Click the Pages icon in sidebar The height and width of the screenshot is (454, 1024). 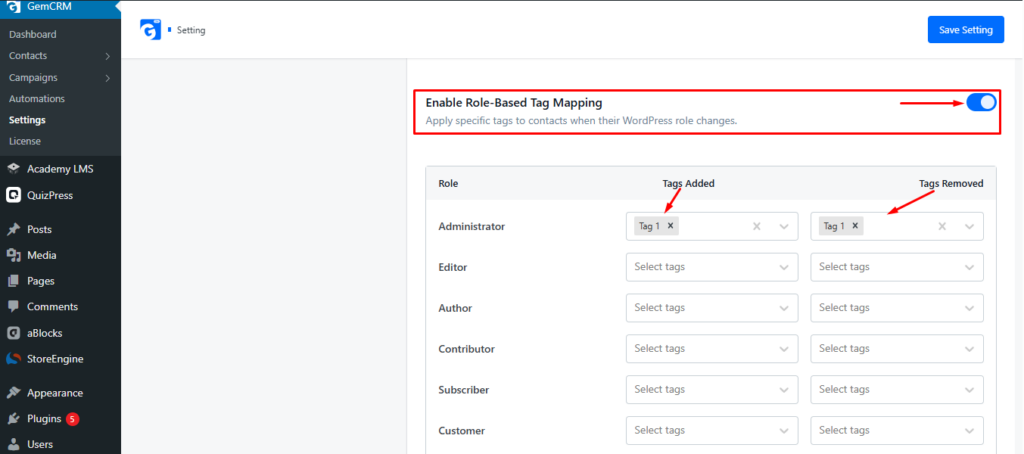(13, 281)
